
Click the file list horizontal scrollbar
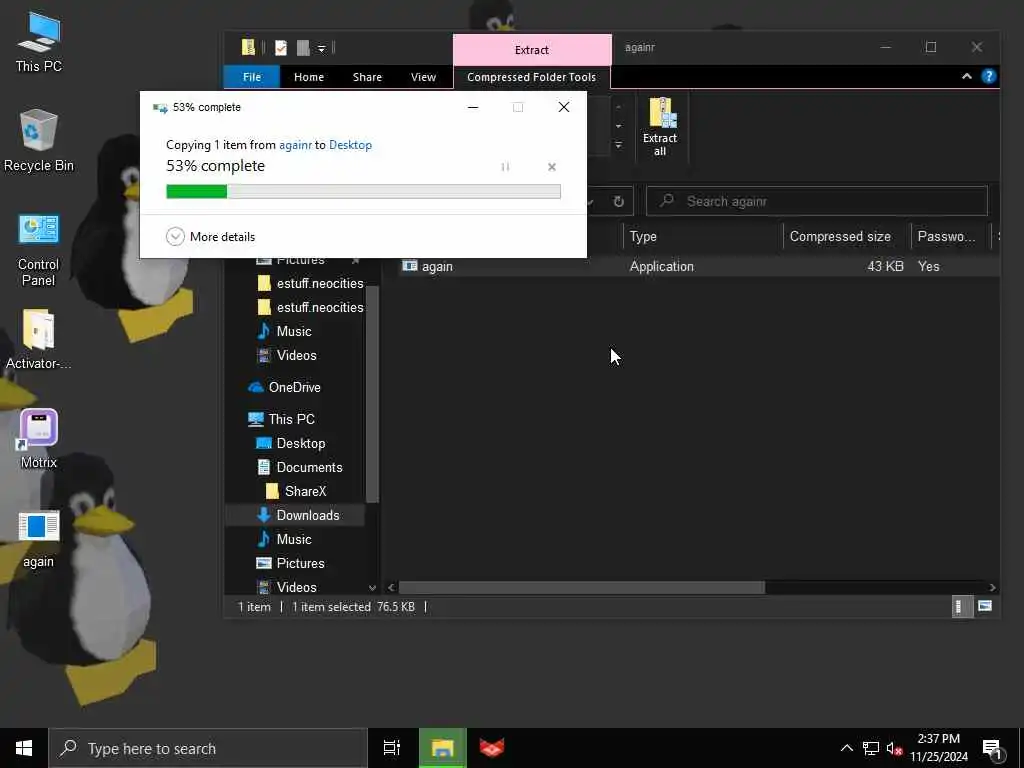coord(581,588)
